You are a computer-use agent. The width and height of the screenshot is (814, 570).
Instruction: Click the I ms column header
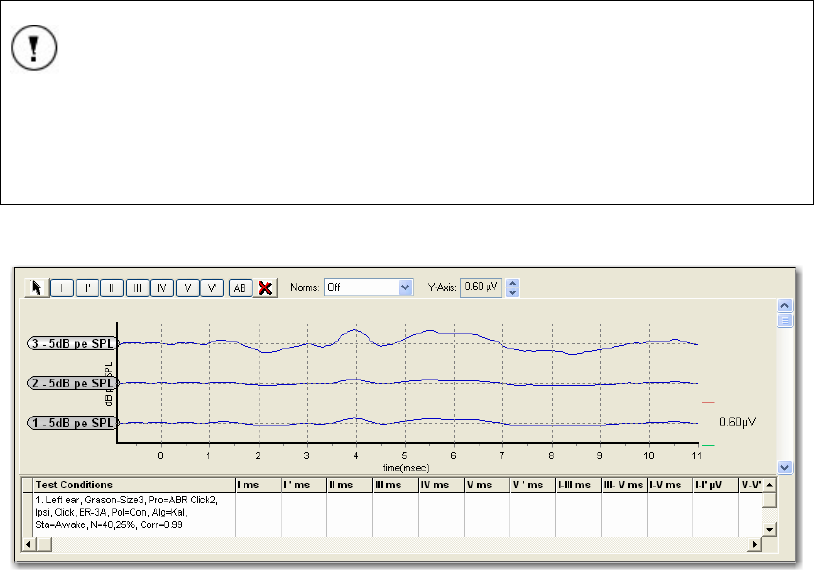point(259,485)
